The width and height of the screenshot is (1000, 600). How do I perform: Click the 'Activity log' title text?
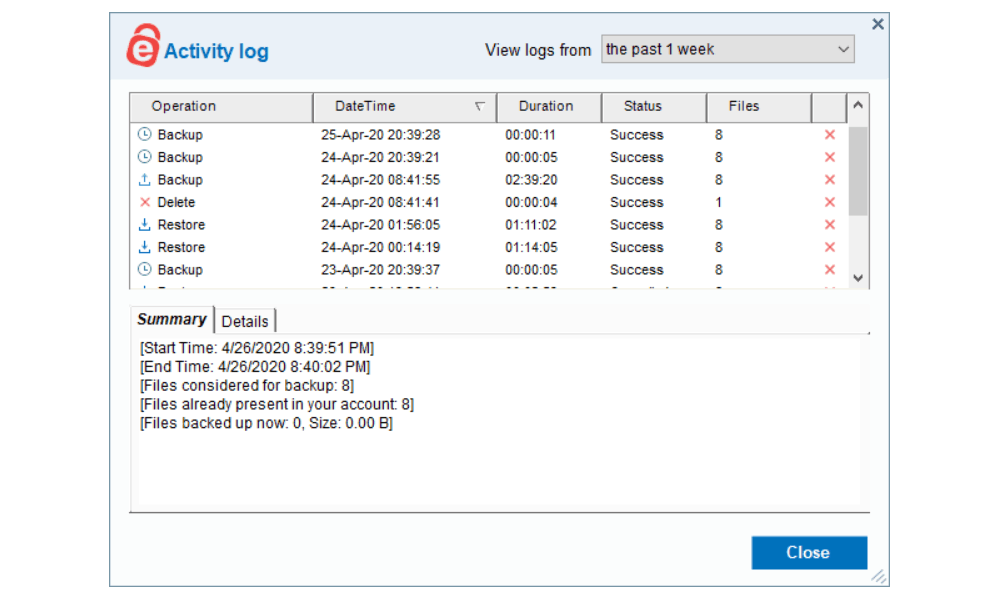click(216, 51)
